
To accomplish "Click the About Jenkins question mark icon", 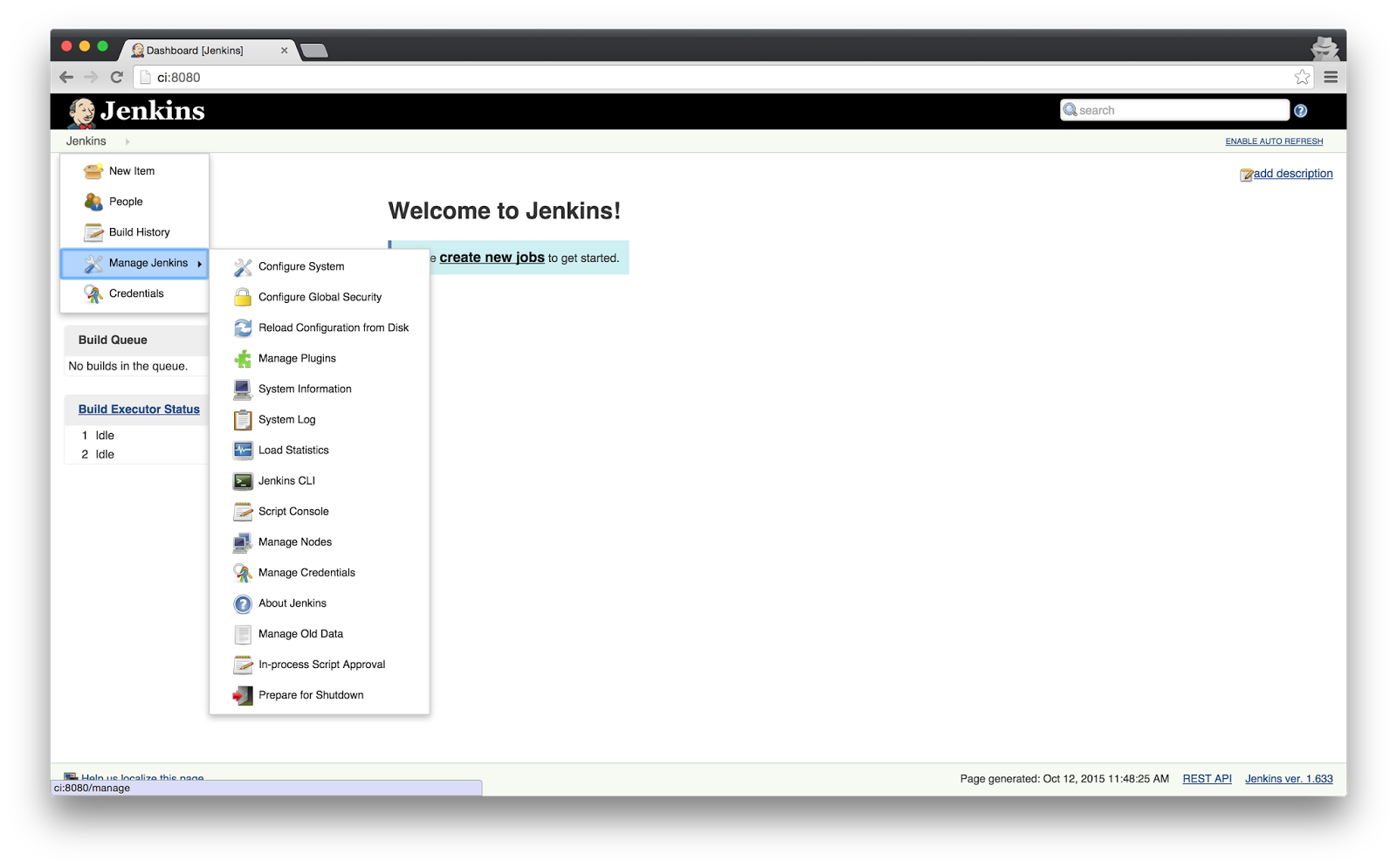I will coord(243,603).
